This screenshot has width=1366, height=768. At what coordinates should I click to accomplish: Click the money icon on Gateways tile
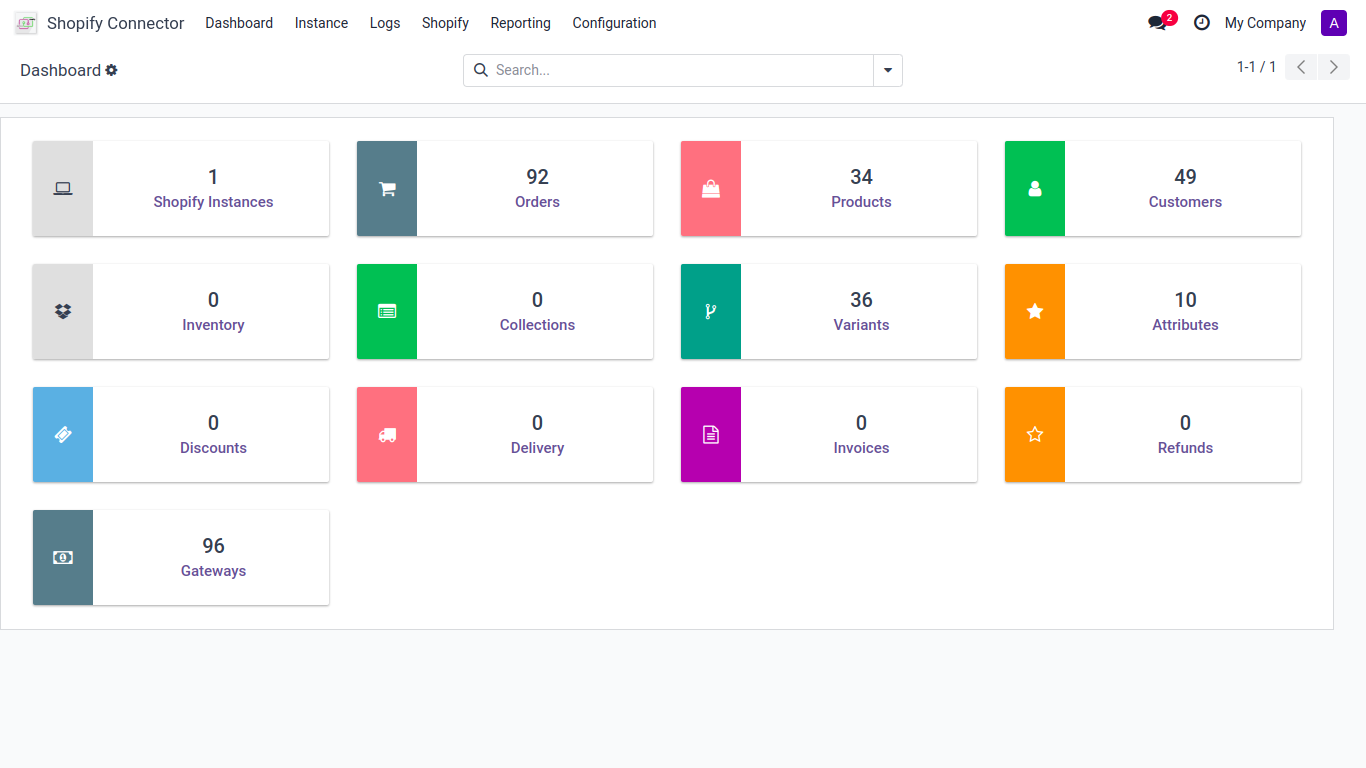point(63,558)
